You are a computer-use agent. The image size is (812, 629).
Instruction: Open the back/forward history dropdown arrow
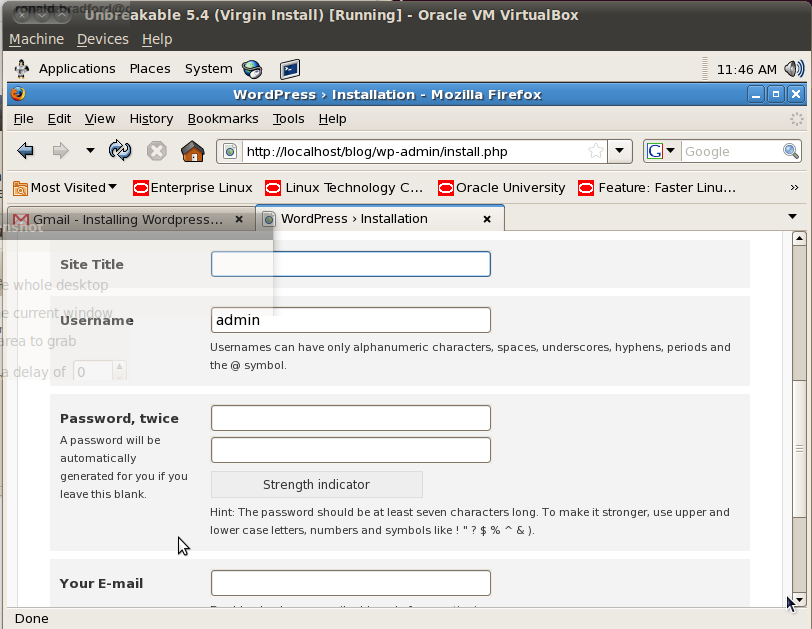click(90, 151)
